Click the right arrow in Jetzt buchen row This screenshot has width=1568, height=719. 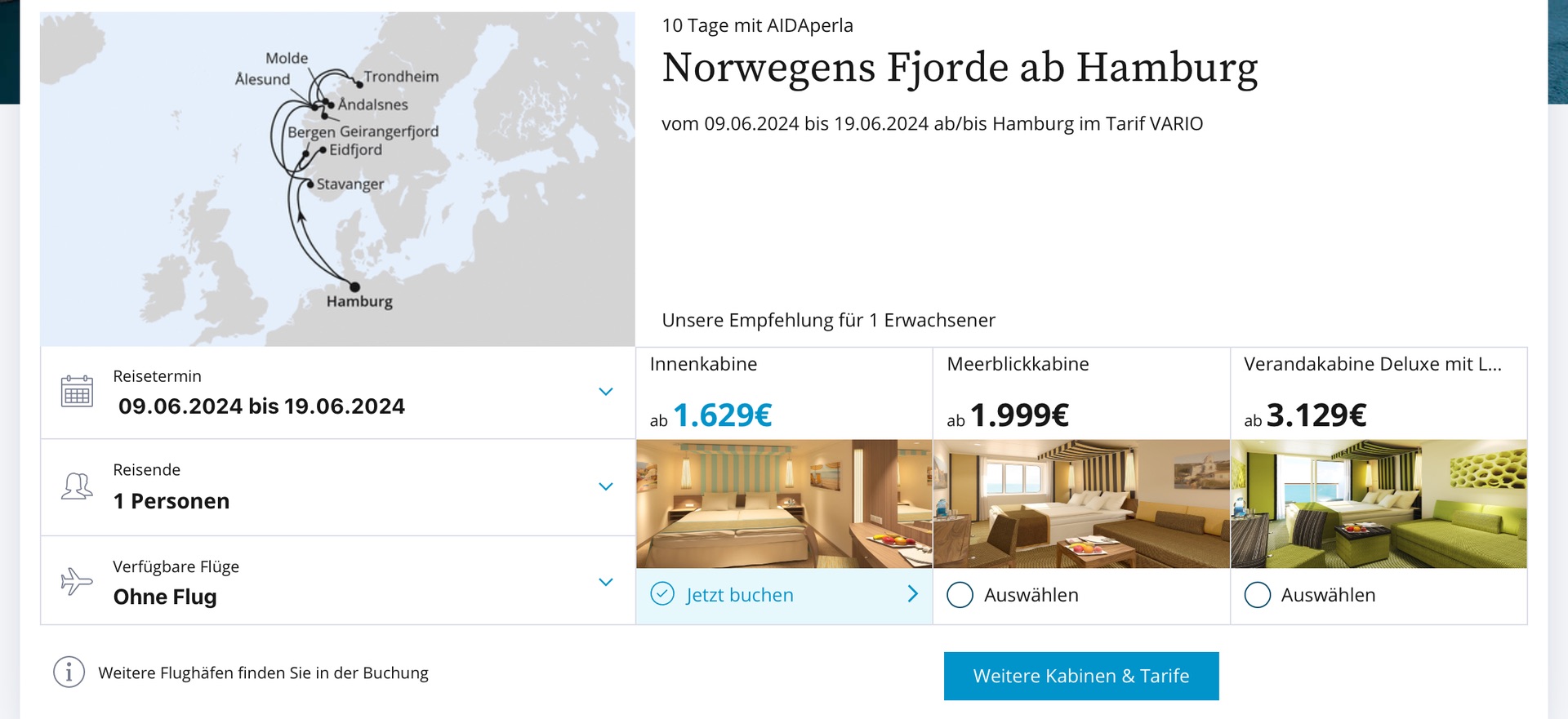pos(912,594)
